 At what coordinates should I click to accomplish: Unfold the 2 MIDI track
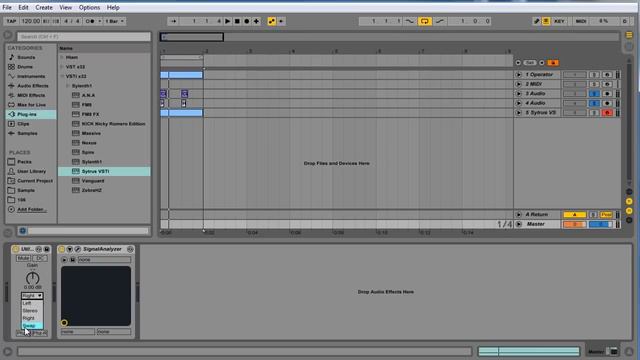pos(518,84)
